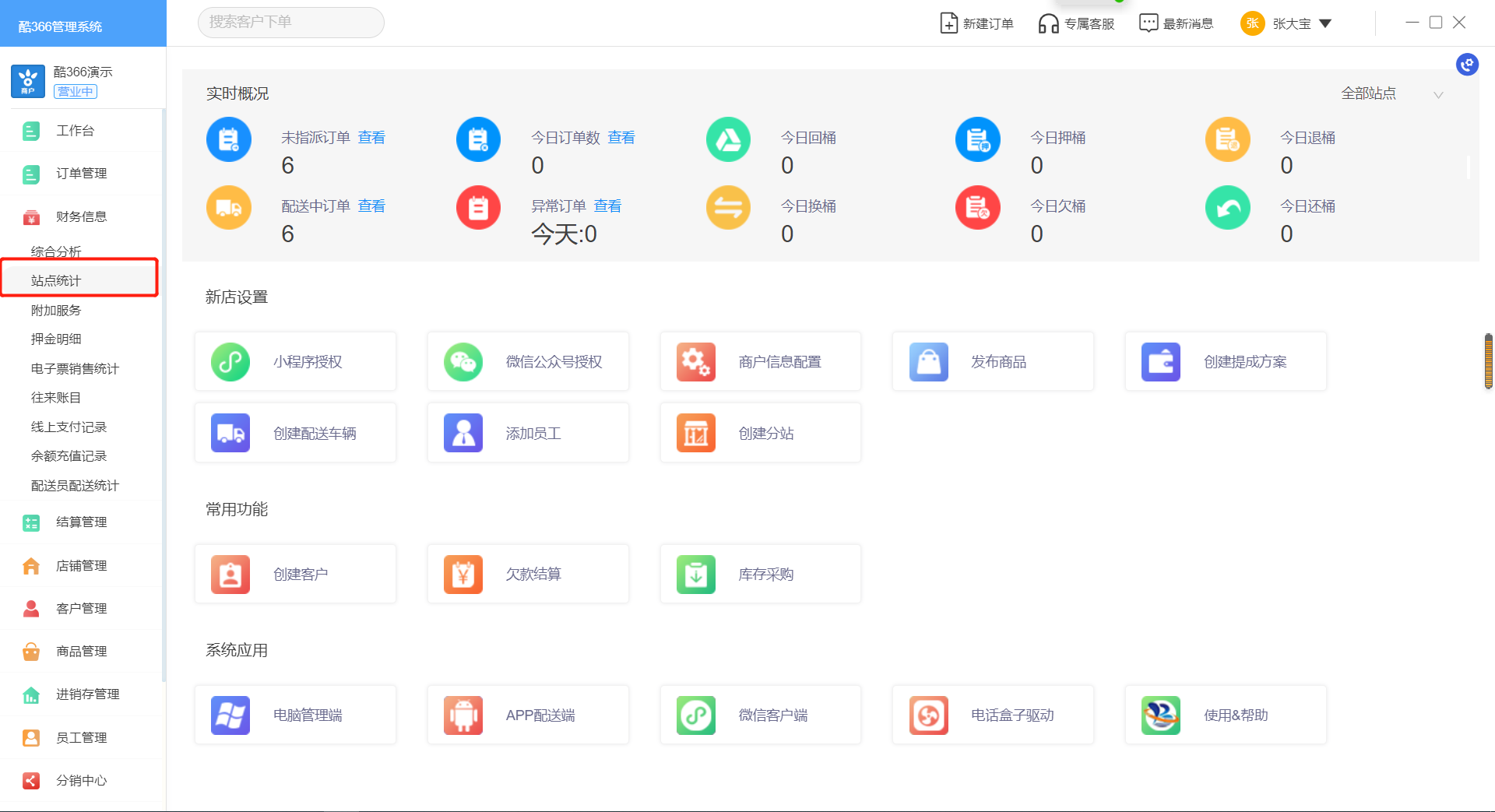The width and height of the screenshot is (1495, 812).
Task: Click the blue floating phone icon at top right
Action: (x=1467, y=65)
